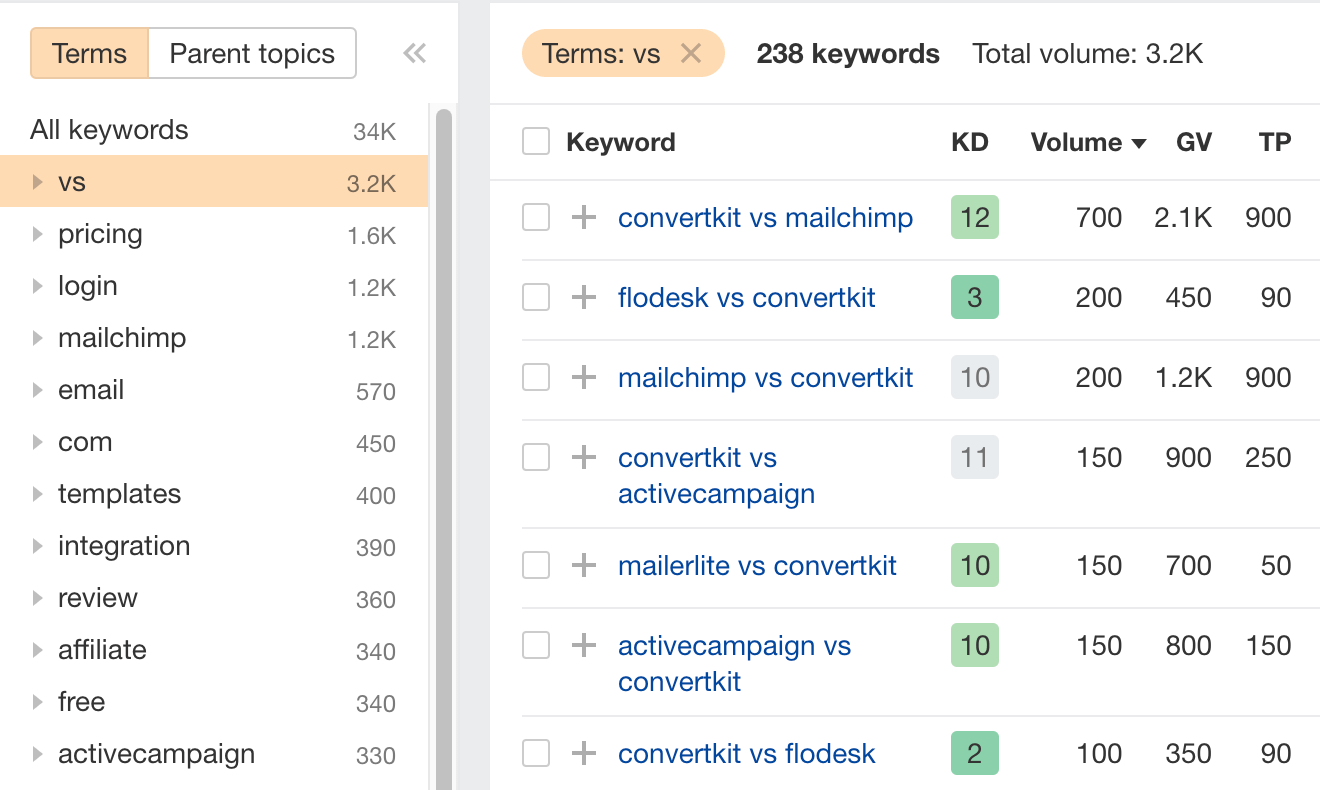Viewport: 1320px width, 790px height.
Task: Tick the select-all keywords checkbox
Action: pyautogui.click(x=536, y=141)
